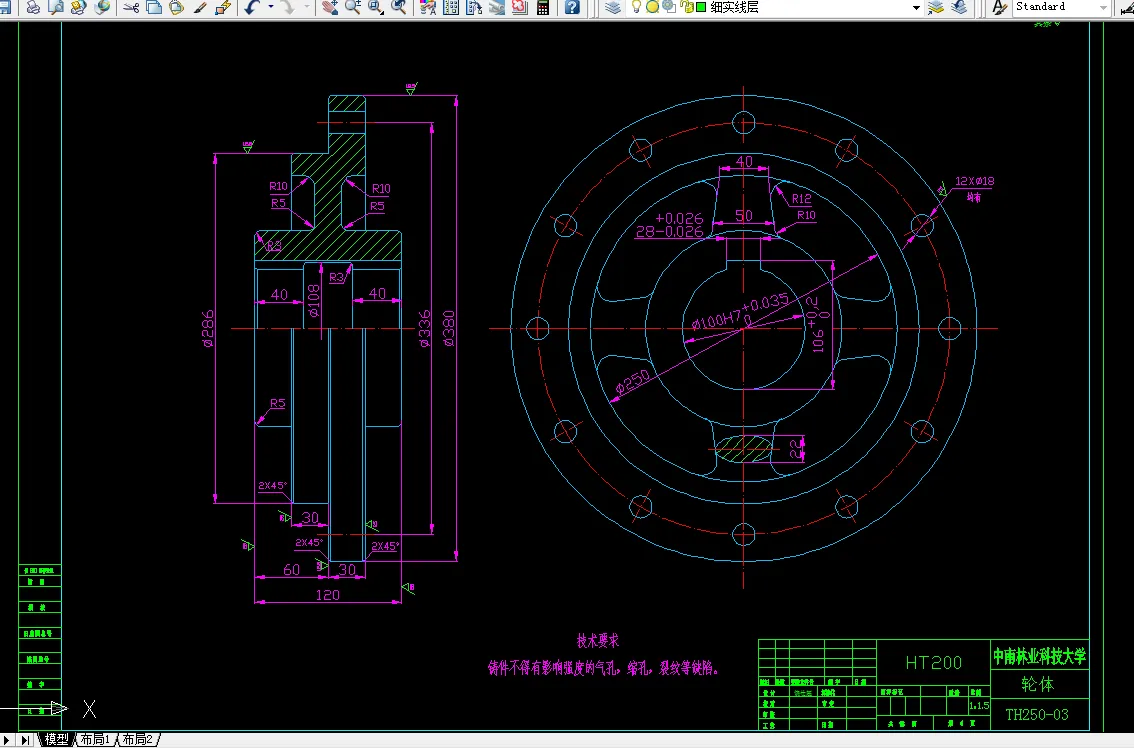Open Plot Preview with magnifier icon

click(56, 7)
